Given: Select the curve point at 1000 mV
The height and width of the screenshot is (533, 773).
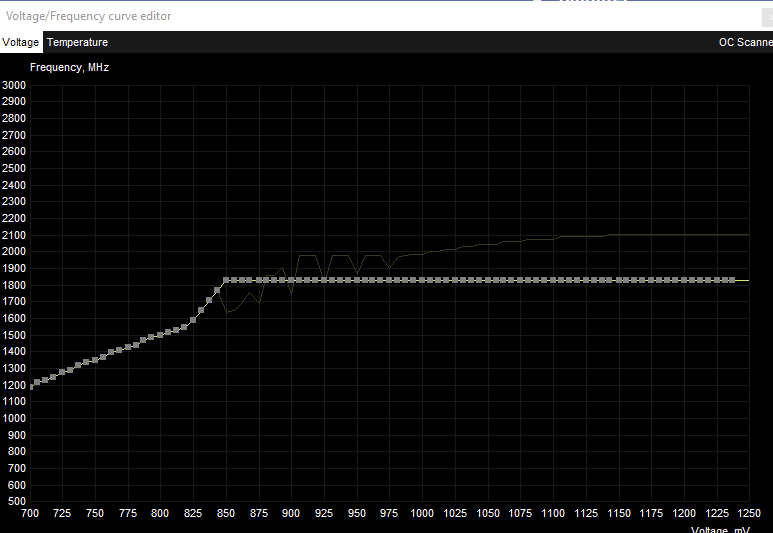Looking at the screenshot, I should (422, 280).
